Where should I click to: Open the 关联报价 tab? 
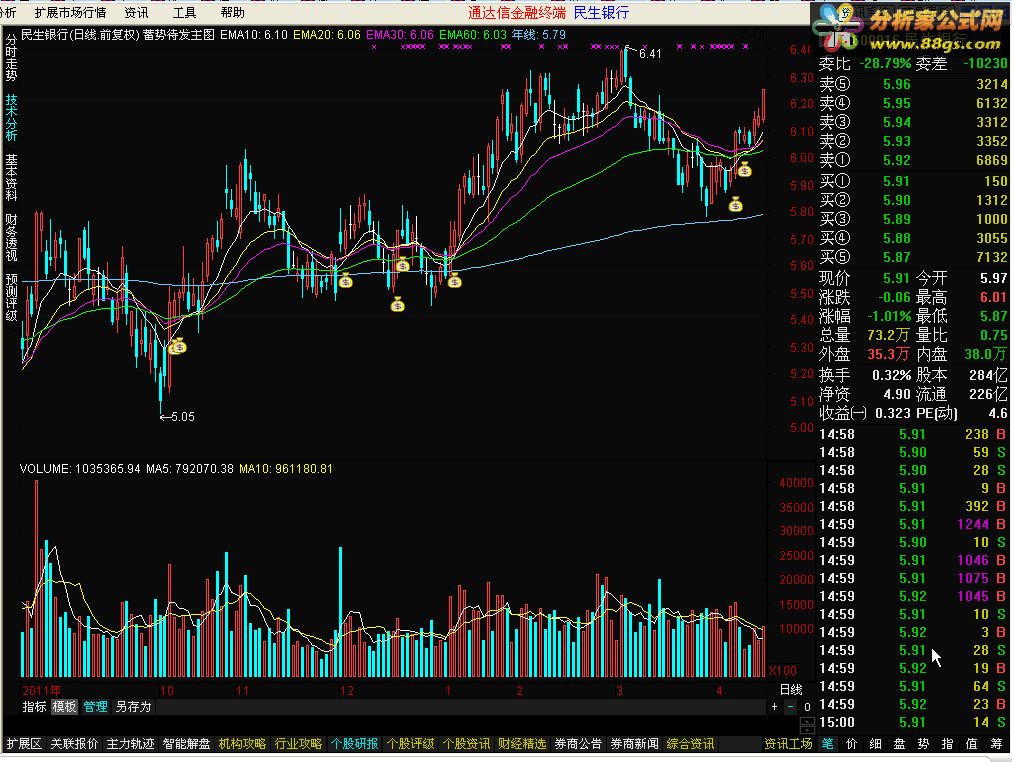point(74,744)
